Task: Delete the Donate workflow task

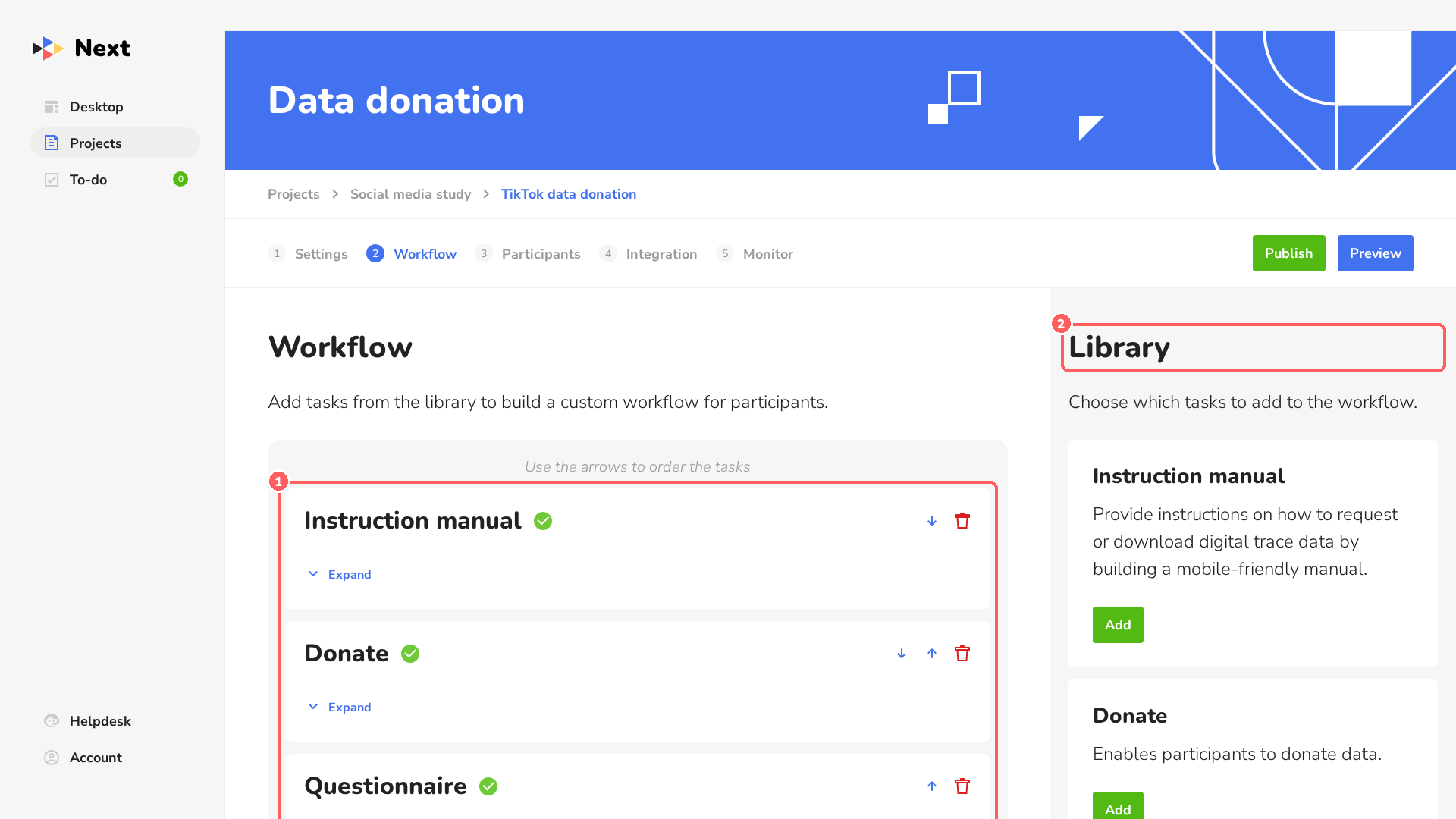Action: 962,654
